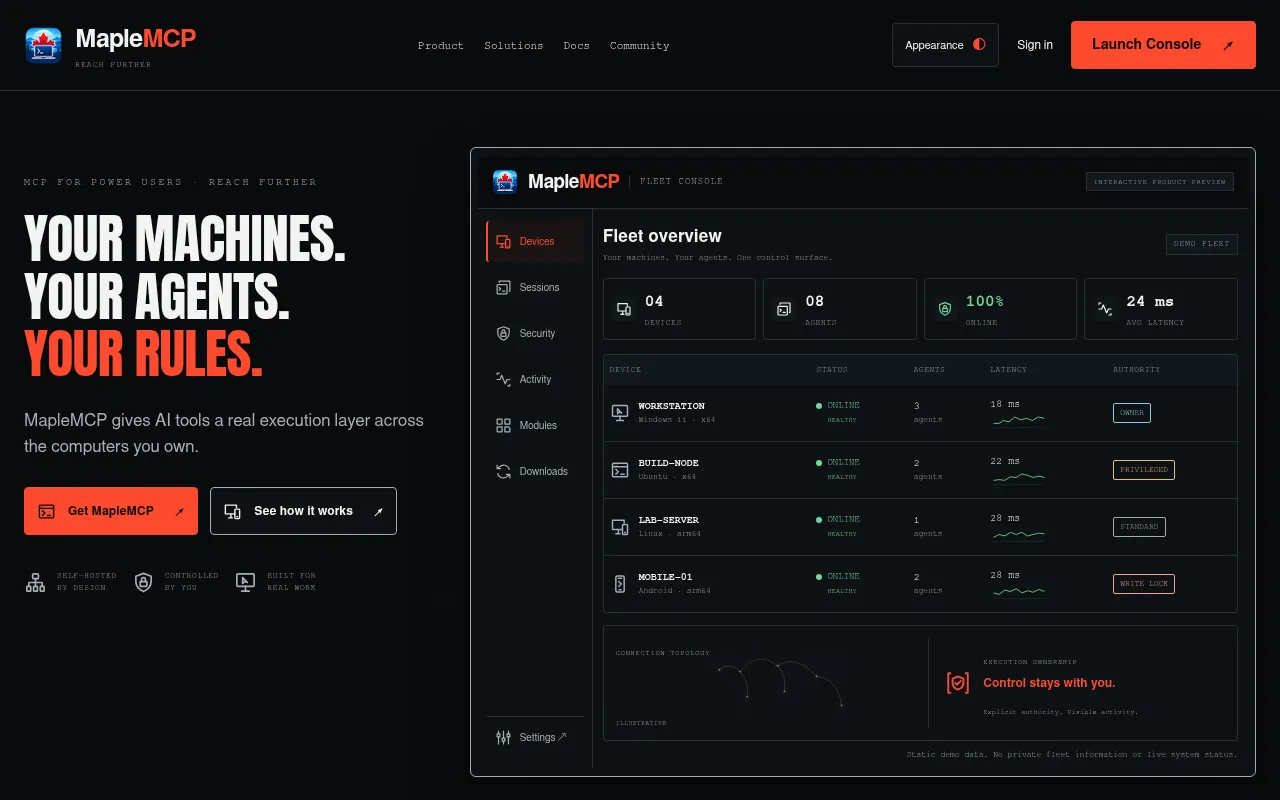
Task: Open the Product menu
Action: (x=441, y=46)
